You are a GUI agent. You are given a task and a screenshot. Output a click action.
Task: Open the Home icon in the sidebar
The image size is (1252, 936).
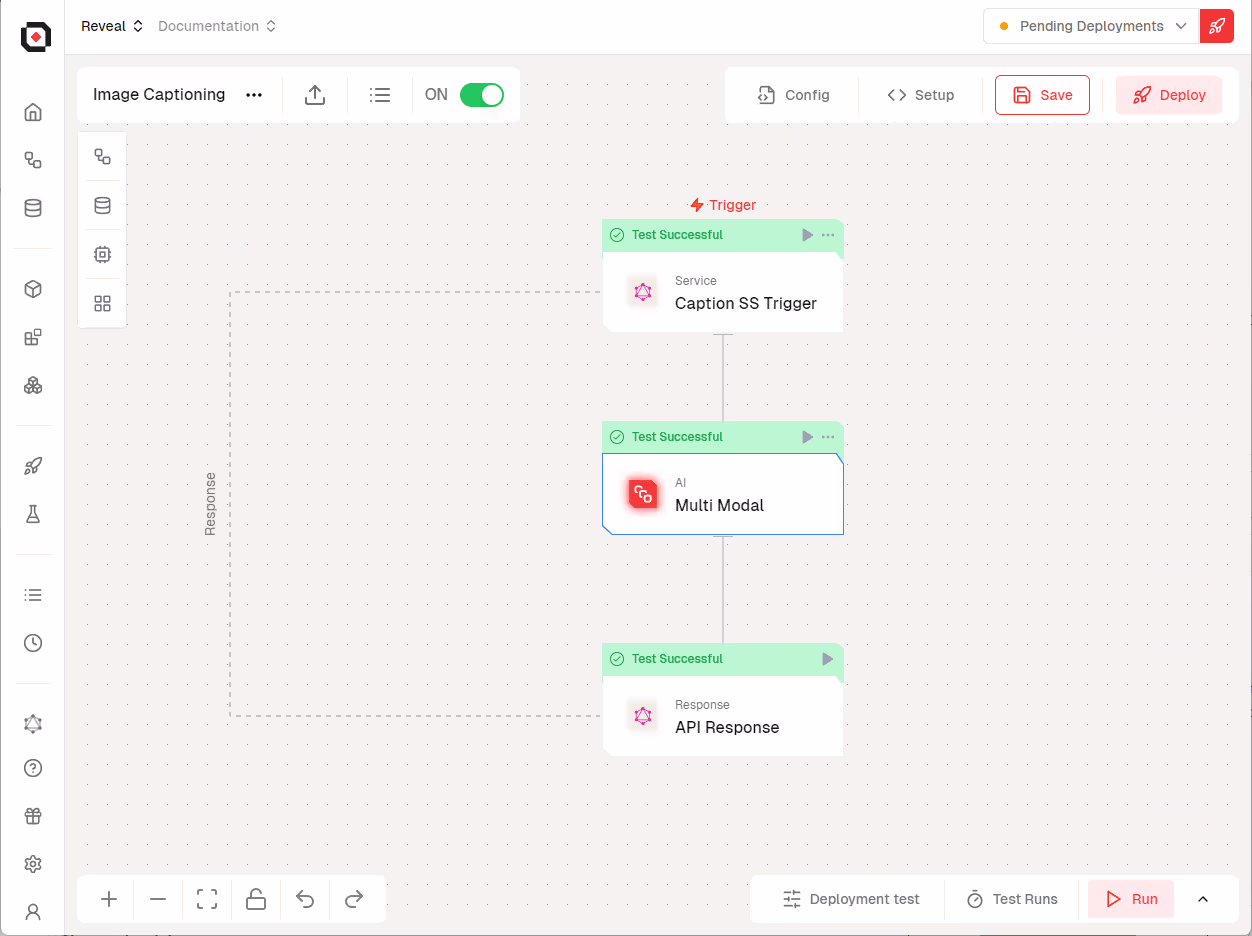coord(33,112)
